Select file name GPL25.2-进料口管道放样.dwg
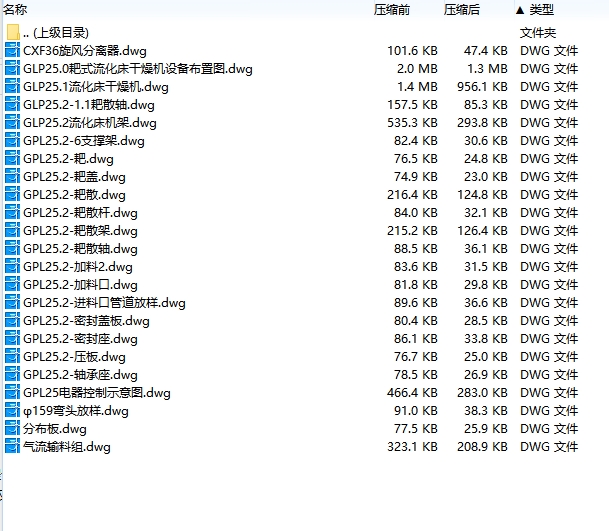609x531 pixels. 104,303
